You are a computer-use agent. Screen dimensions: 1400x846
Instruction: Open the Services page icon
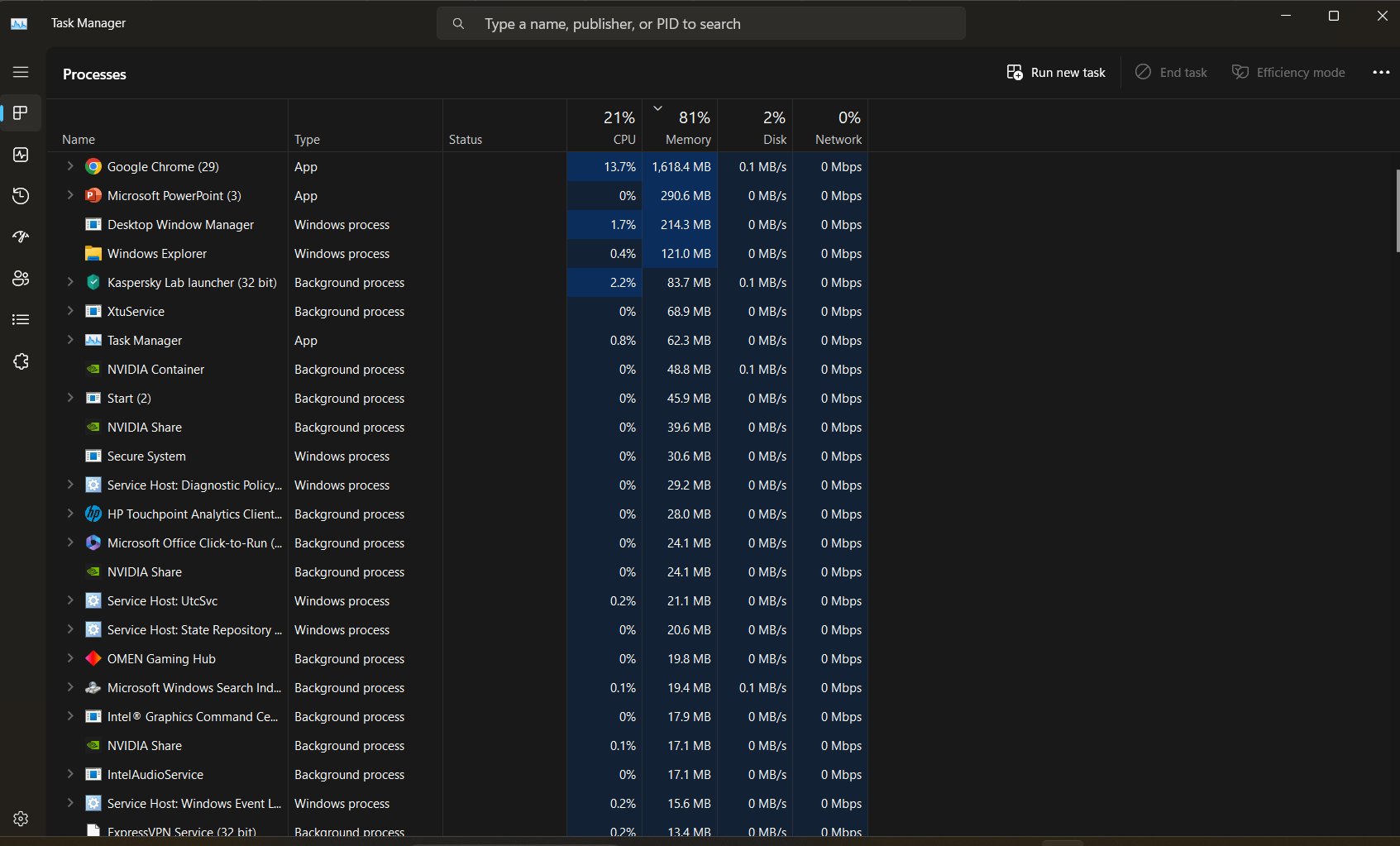coord(21,361)
